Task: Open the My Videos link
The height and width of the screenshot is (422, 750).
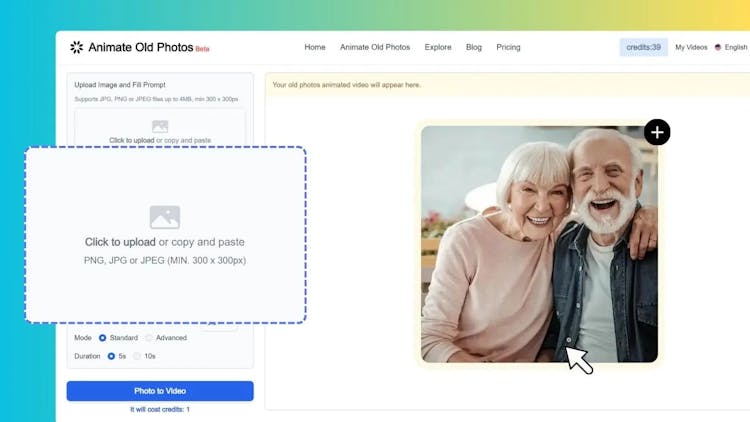Action: (691, 47)
